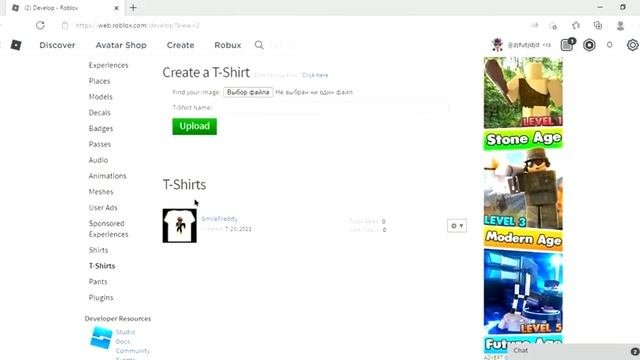Open the Robux menu item

tap(228, 45)
